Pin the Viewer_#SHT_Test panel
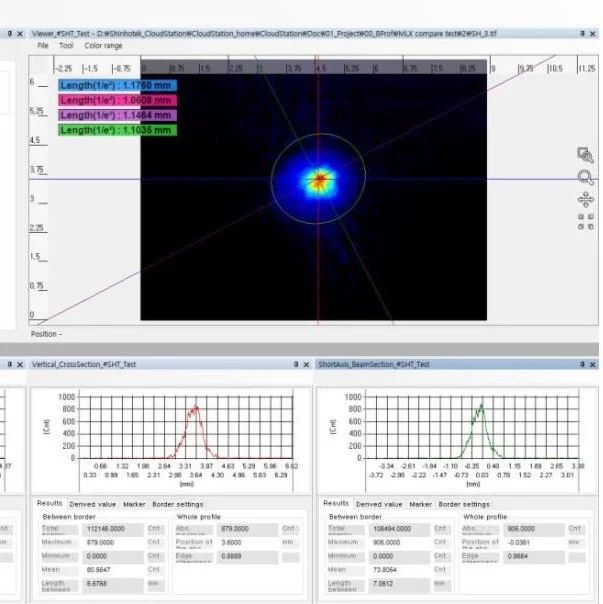 click(x=582, y=34)
